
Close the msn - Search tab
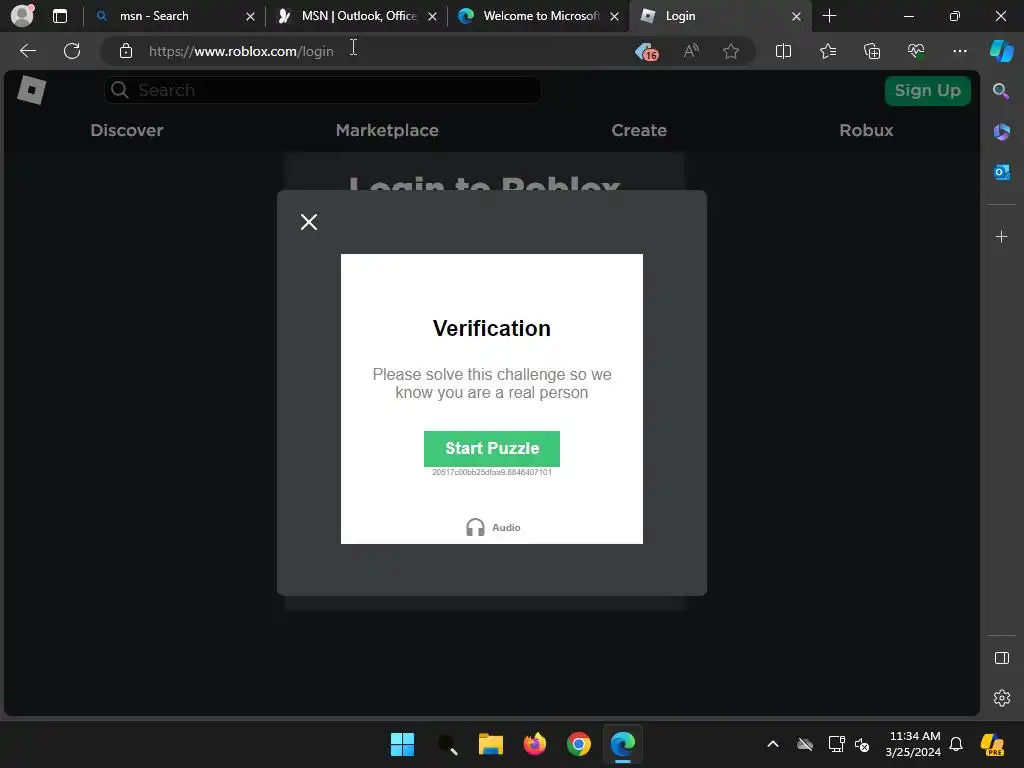(x=250, y=16)
